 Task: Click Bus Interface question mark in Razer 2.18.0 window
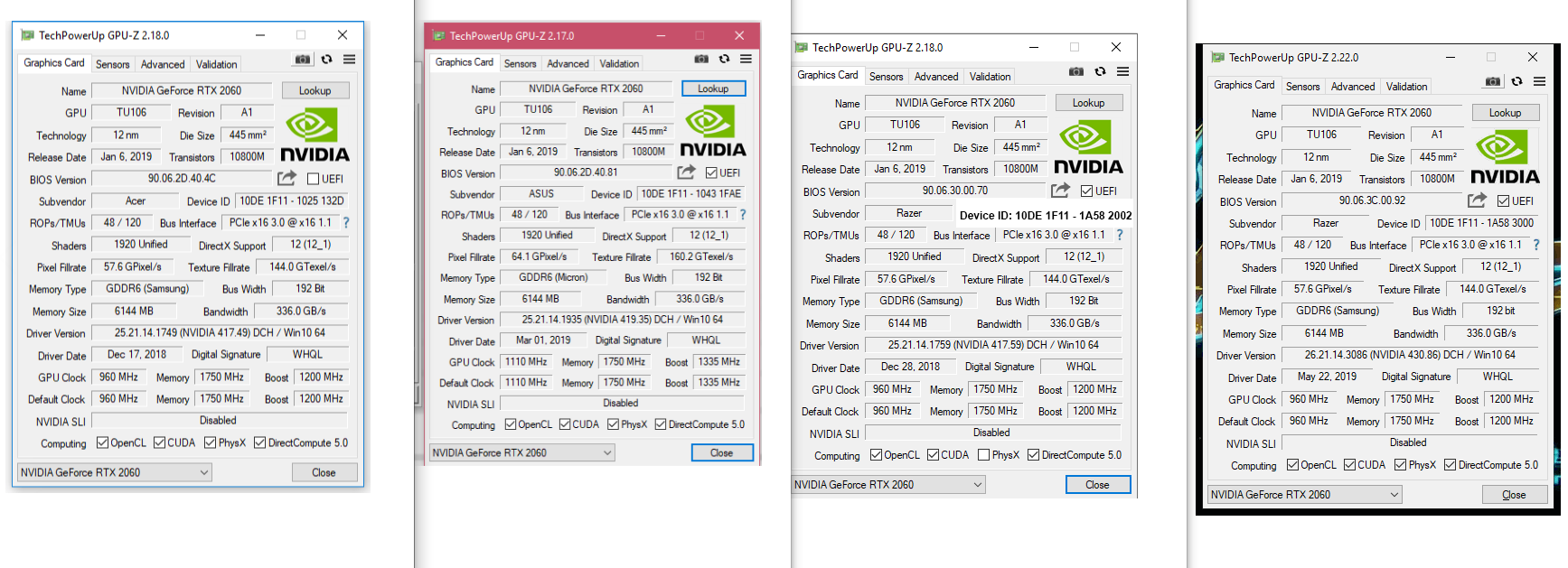pos(1119,235)
